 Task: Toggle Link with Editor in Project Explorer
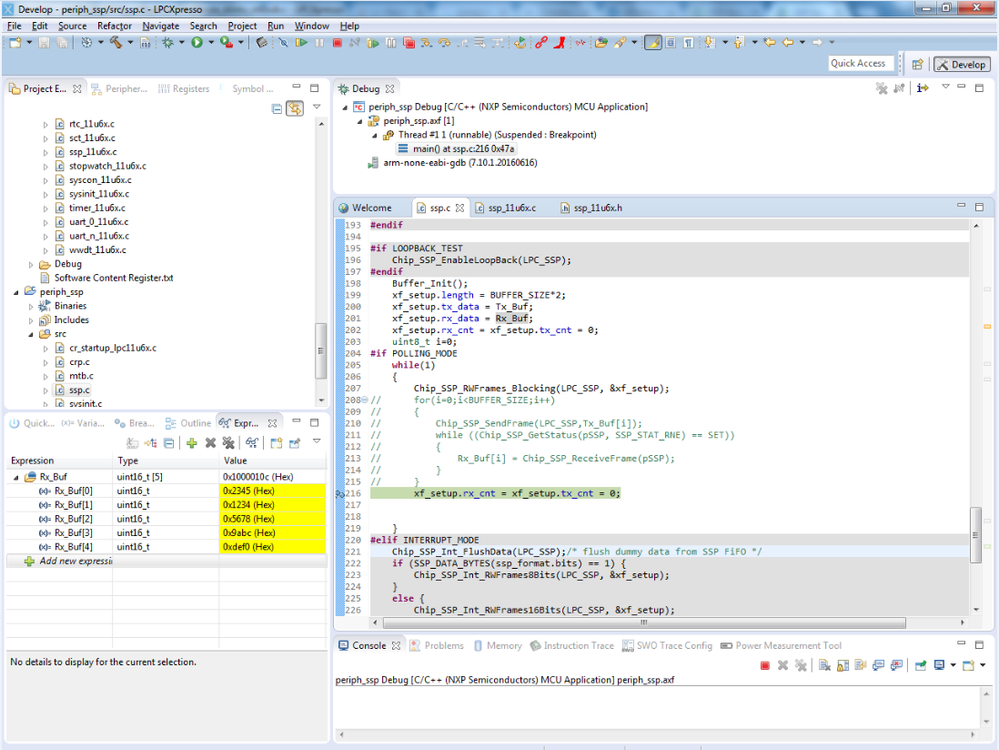pos(294,108)
